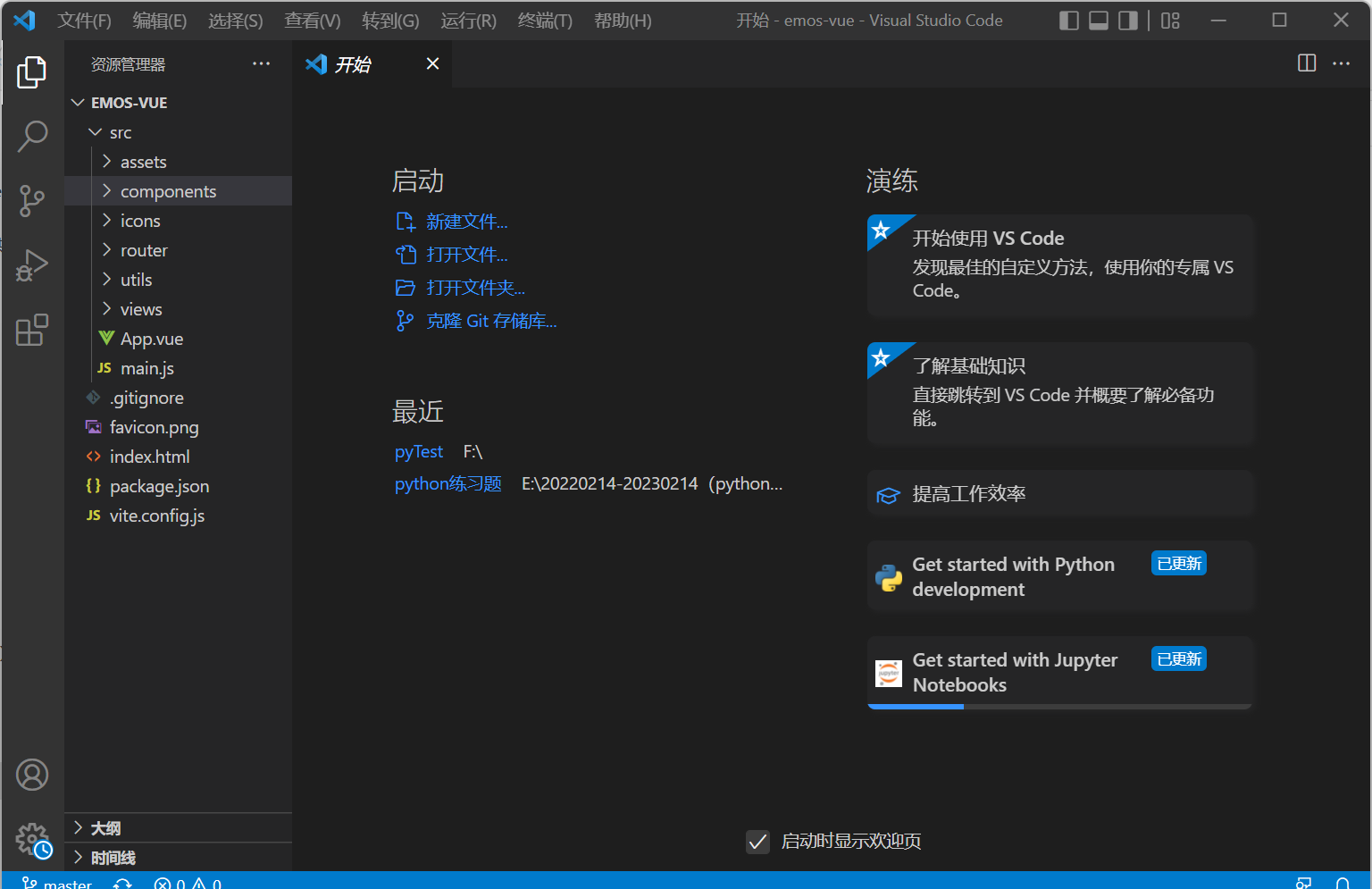Open the 运行(R) menu
The image size is (1372, 889).
tap(469, 21)
